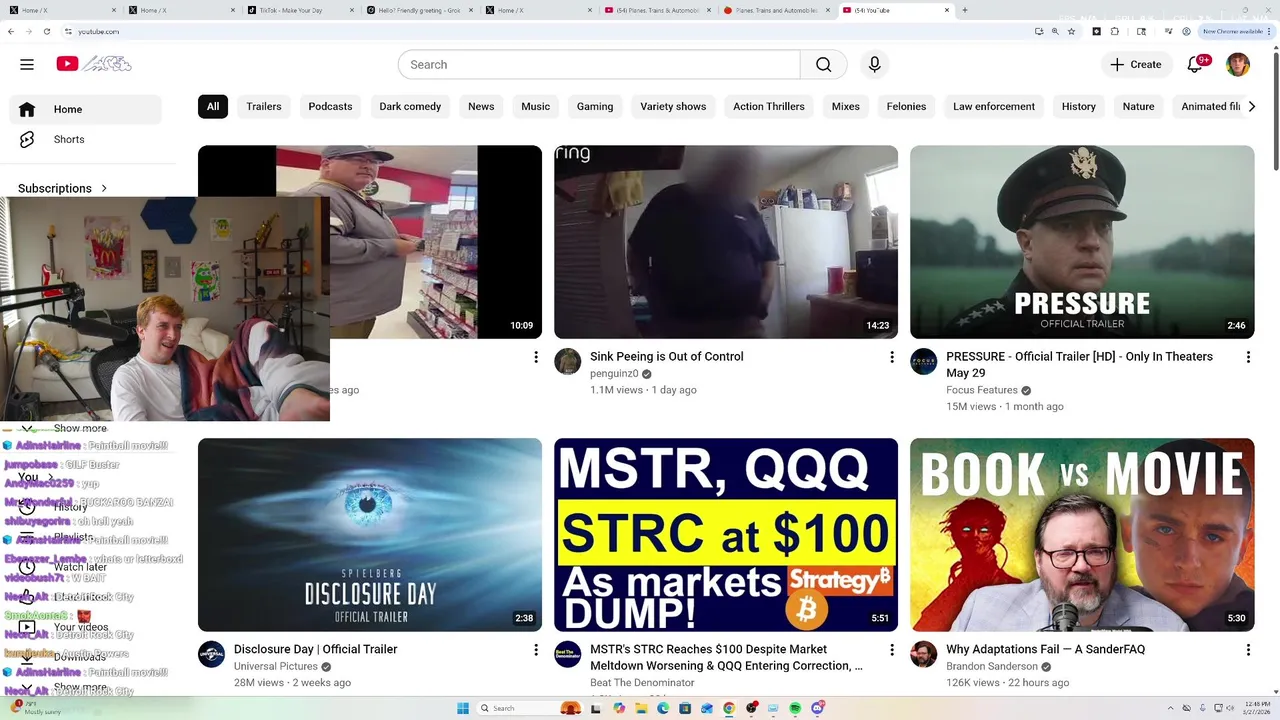Show more filter chips with right arrow
The width and height of the screenshot is (1280, 720).
coord(1251,106)
